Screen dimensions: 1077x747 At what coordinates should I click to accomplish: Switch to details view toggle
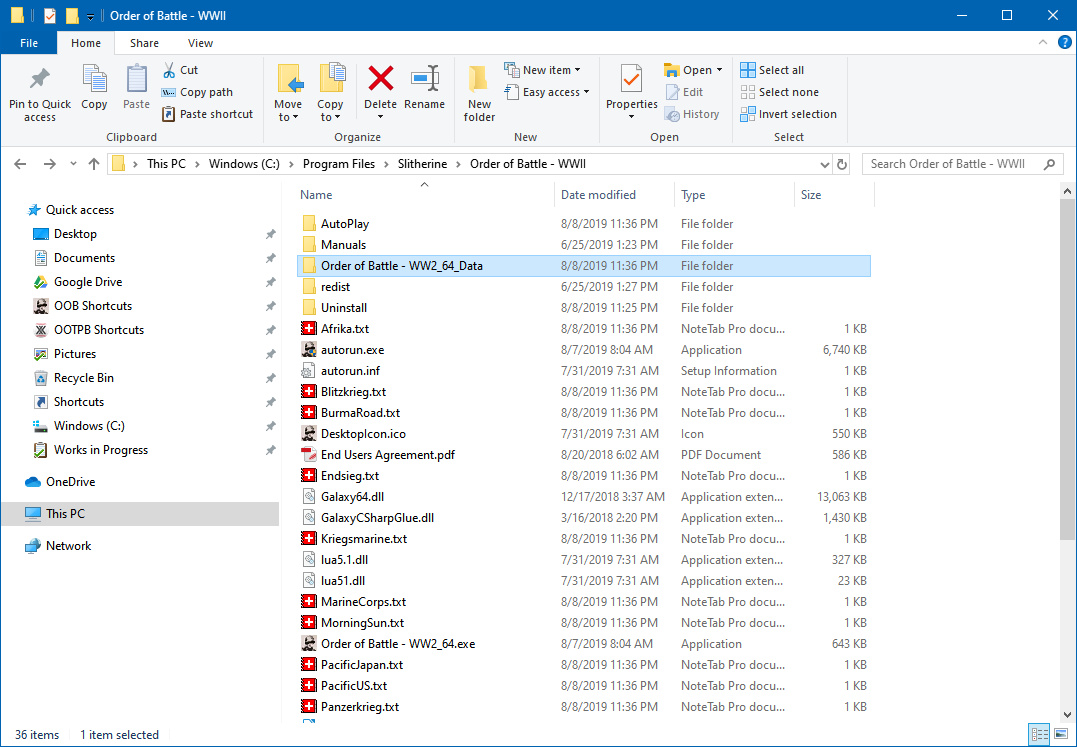point(1039,735)
